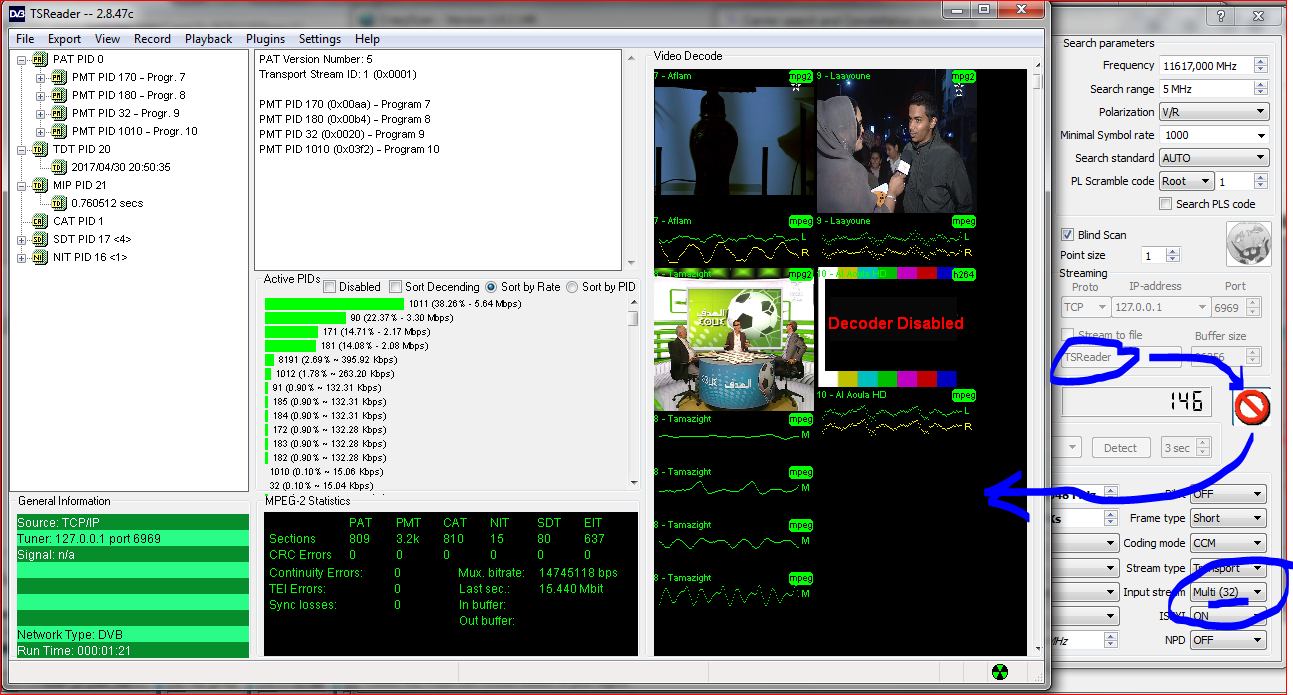Open the Playback menu
The height and width of the screenshot is (695, 1293).
point(208,39)
